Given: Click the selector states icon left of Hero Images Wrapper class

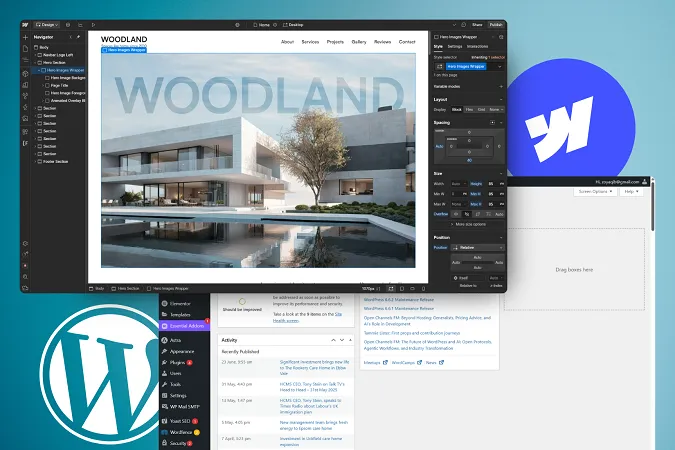Looking at the screenshot, I should pos(440,67).
